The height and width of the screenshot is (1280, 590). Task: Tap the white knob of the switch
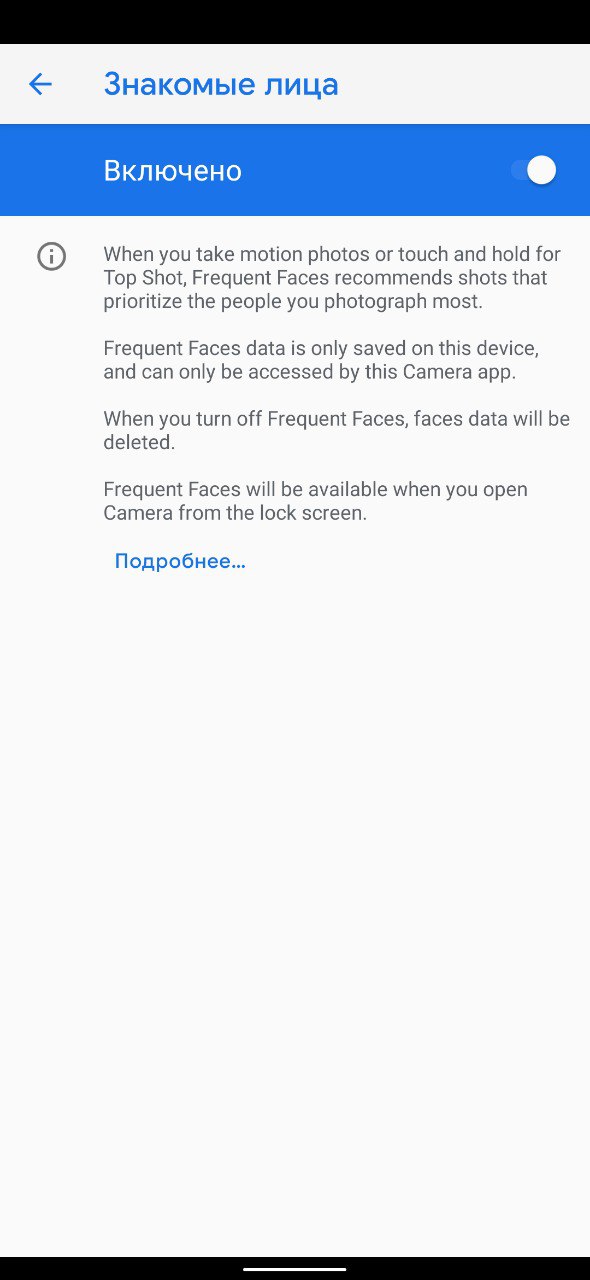(541, 170)
